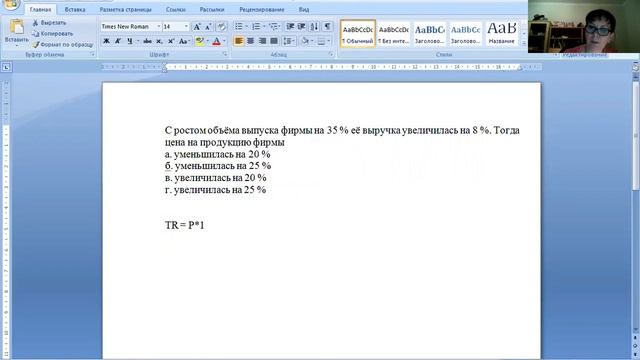Apply the yellow text highlight color
The height and width of the screenshot is (360, 640).
[x=199, y=41]
